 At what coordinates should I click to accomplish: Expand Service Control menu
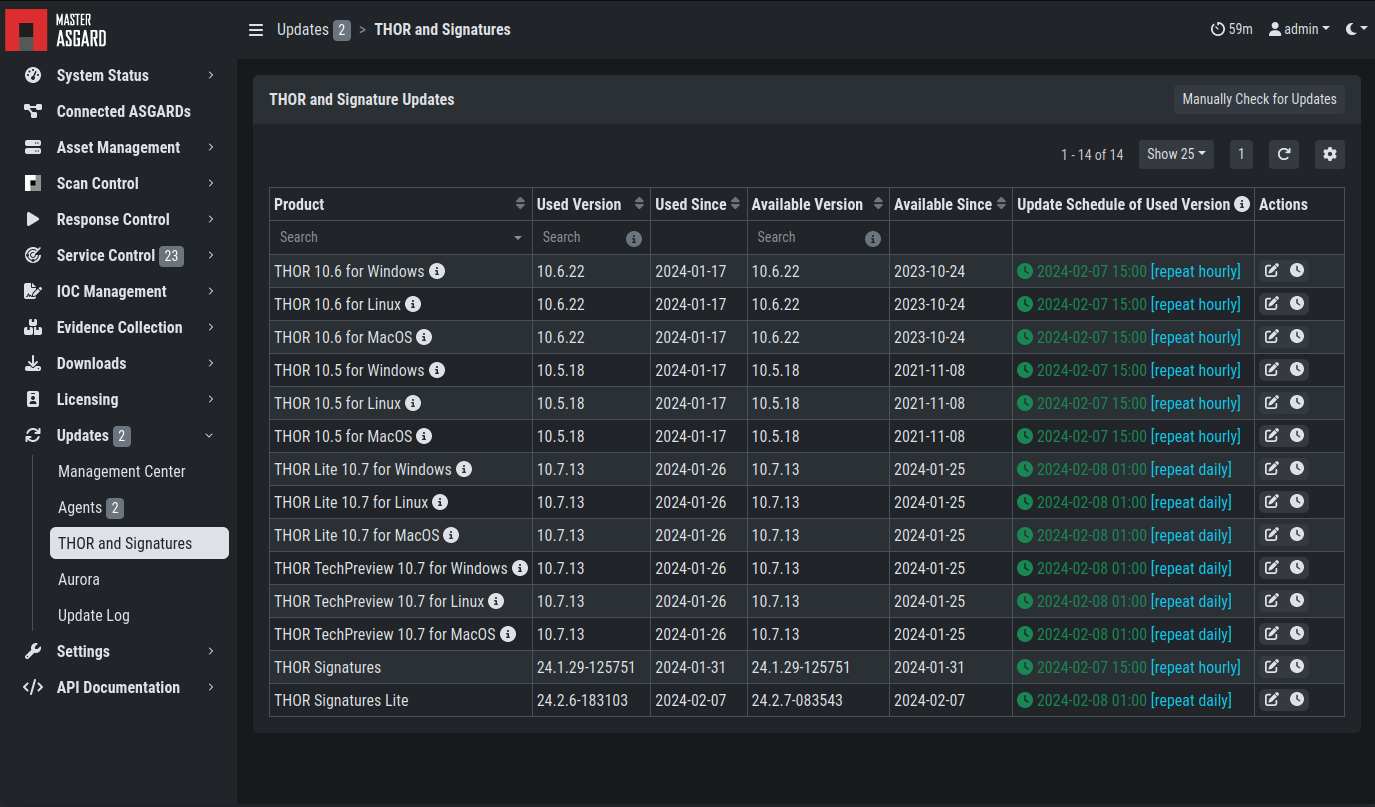118,255
